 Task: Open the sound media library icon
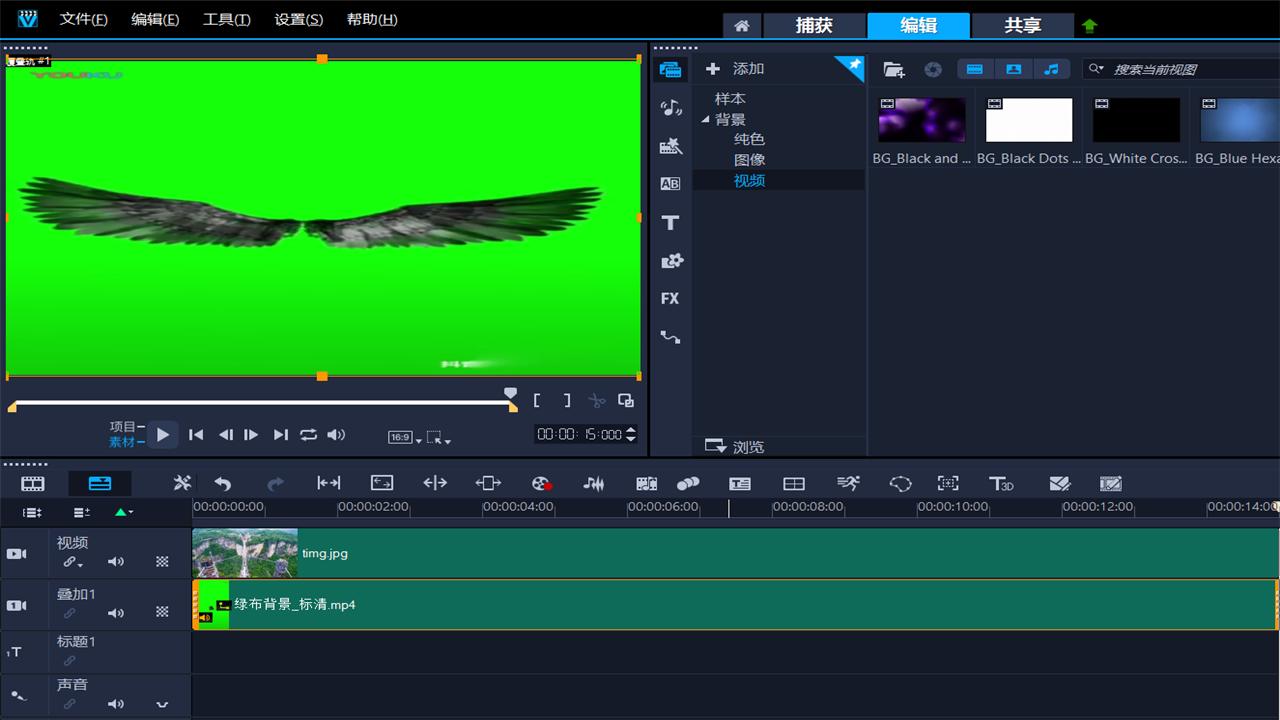670,108
